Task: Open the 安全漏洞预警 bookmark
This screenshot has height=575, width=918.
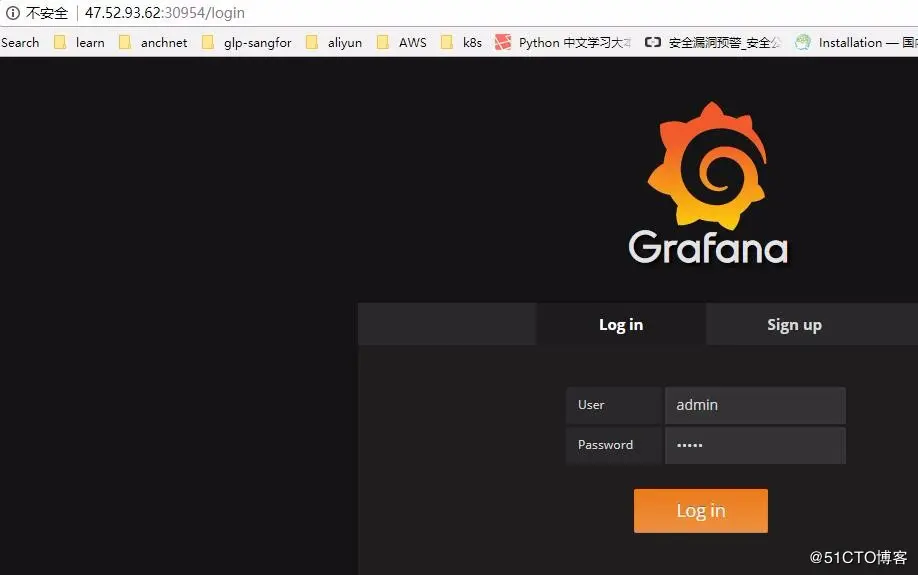Action: click(x=713, y=42)
